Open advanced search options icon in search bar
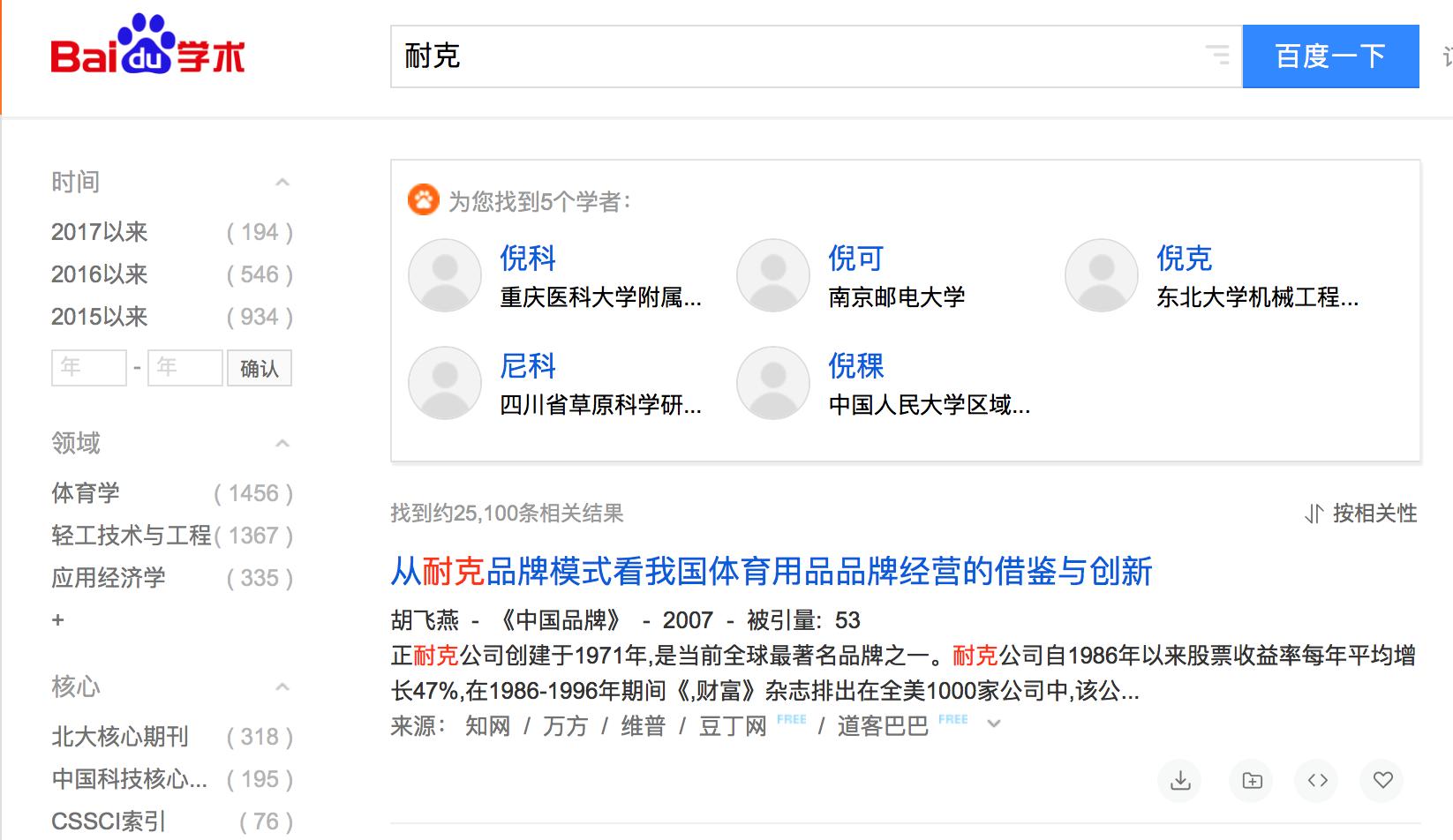The image size is (1453, 840). coord(1219,56)
